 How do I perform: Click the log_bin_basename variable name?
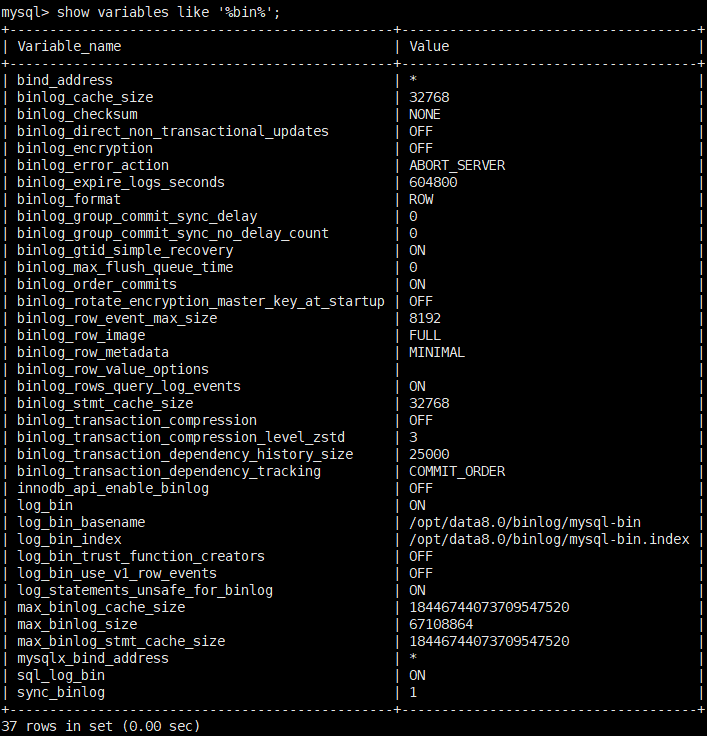pyautogui.click(x=81, y=522)
